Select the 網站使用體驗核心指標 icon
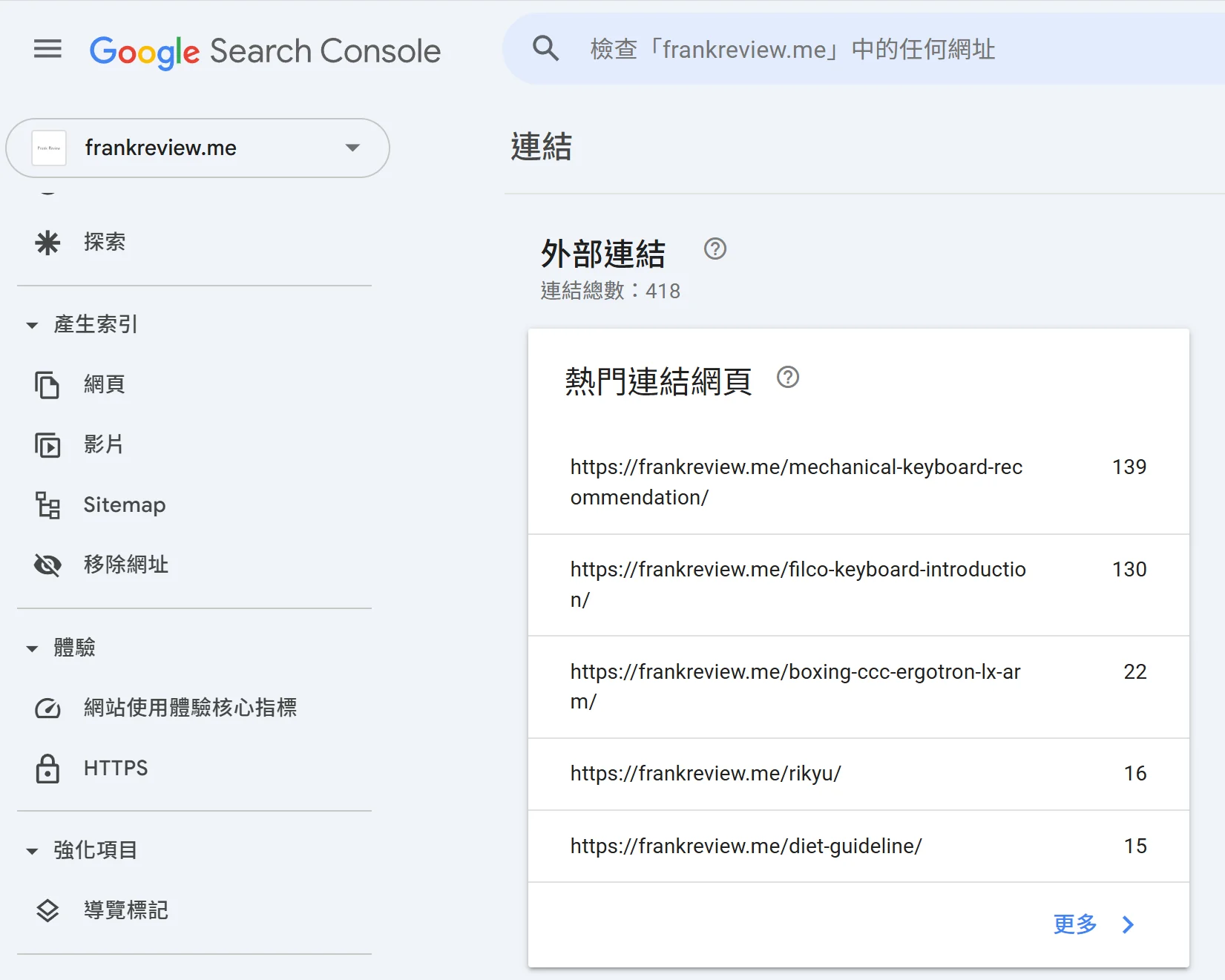The height and width of the screenshot is (980, 1225). tap(47, 708)
